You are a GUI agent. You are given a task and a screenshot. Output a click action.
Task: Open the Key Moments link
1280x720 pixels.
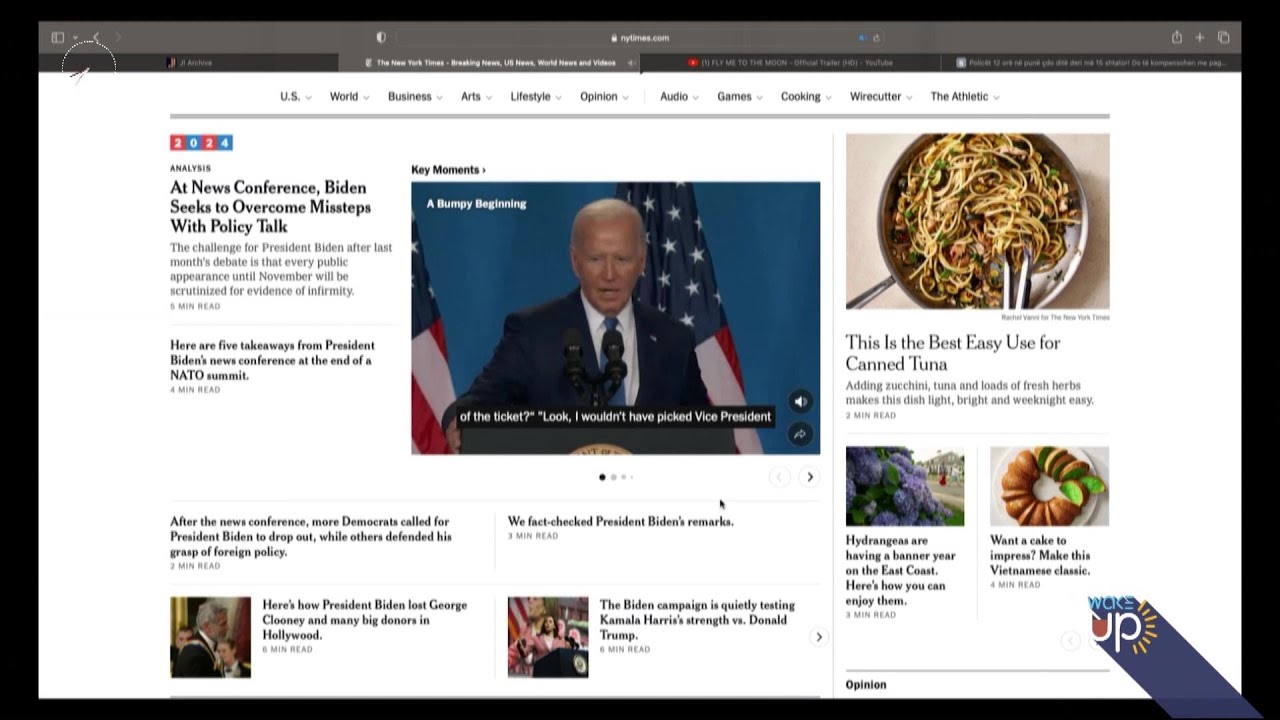tap(448, 170)
